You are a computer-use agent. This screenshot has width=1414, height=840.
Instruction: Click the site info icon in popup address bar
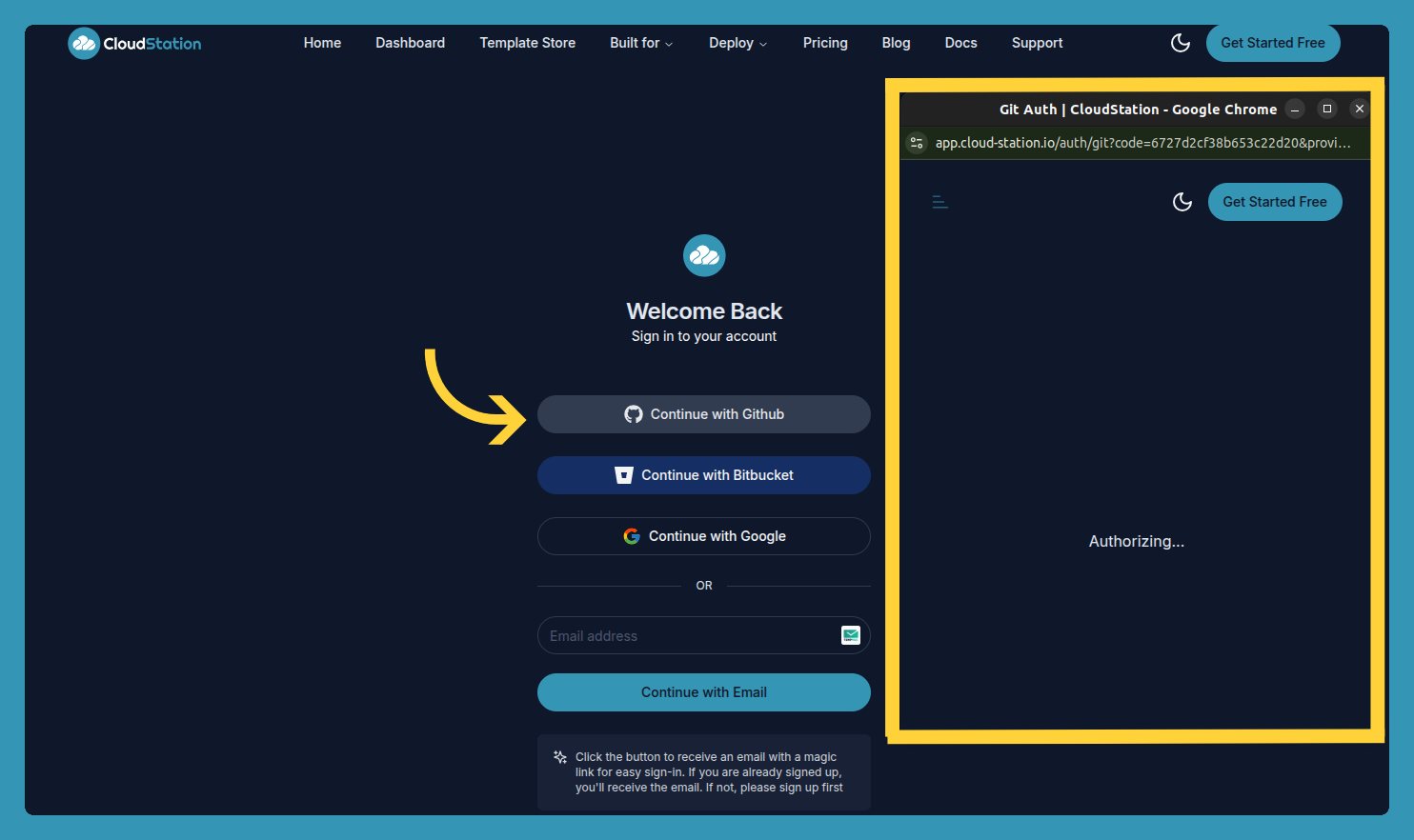[x=917, y=143]
